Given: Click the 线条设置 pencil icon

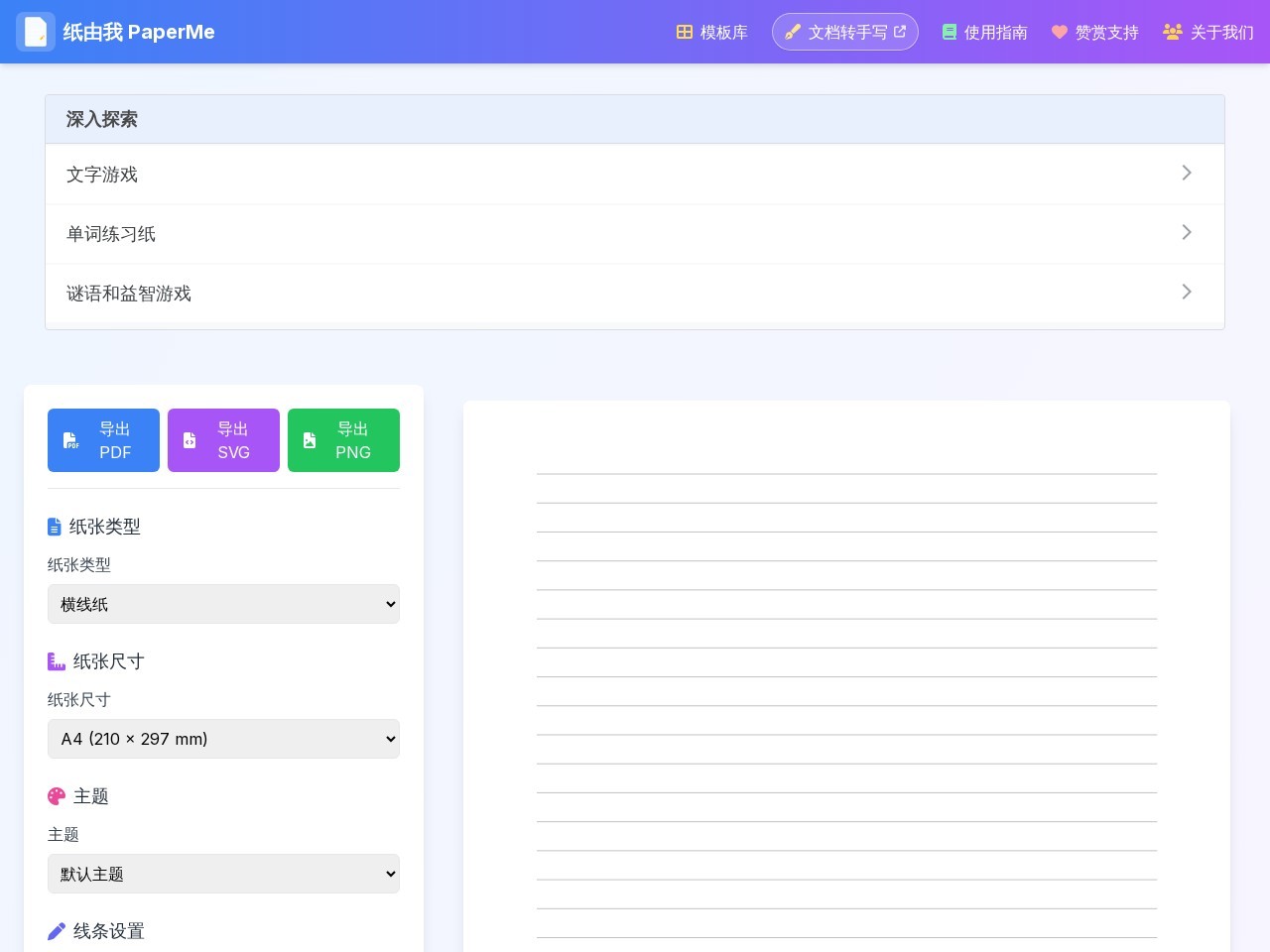Looking at the screenshot, I should click(57, 931).
